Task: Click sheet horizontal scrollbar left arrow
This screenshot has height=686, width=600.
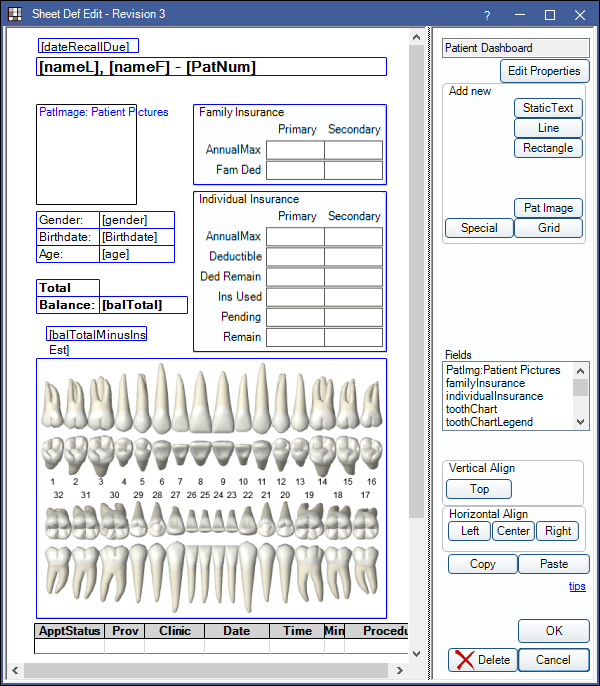Action: [x=15, y=670]
